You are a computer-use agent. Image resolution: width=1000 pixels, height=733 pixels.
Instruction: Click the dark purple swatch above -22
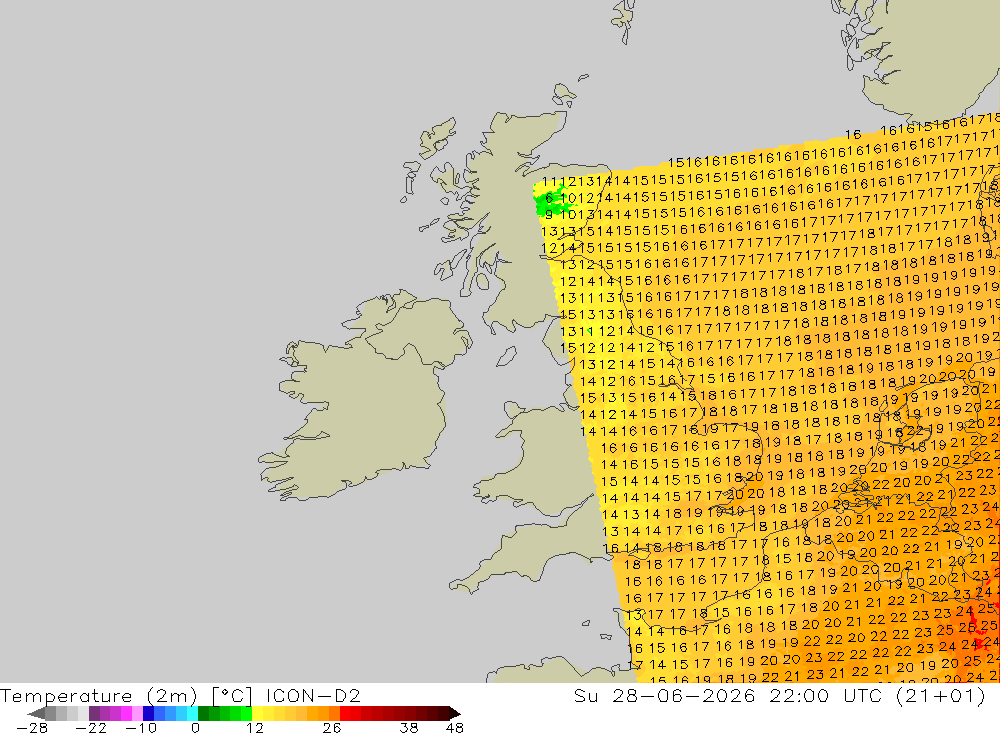tap(94, 713)
